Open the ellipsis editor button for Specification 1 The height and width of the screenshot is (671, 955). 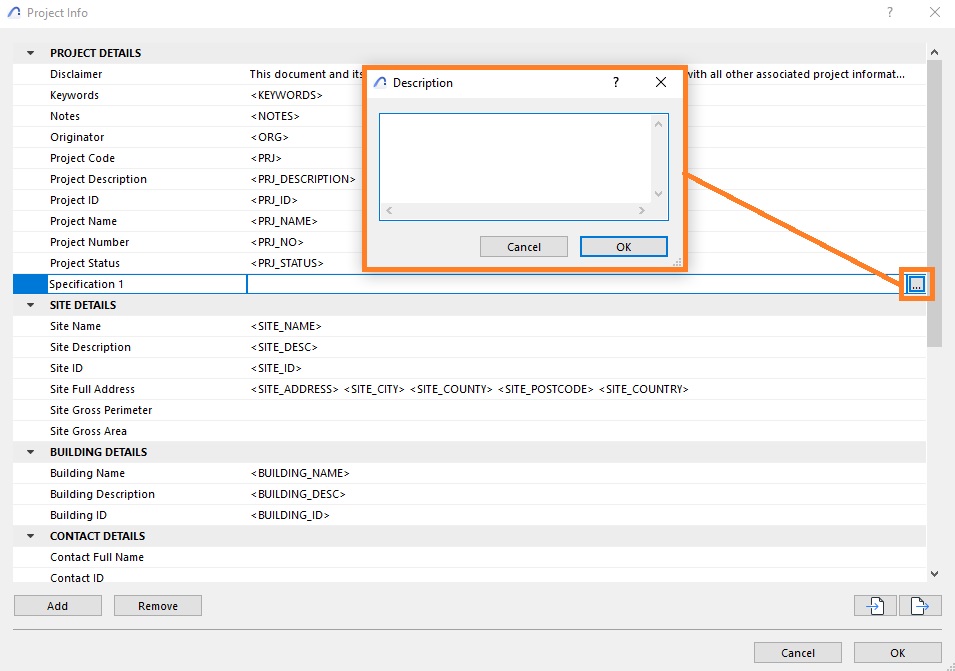[x=916, y=284]
